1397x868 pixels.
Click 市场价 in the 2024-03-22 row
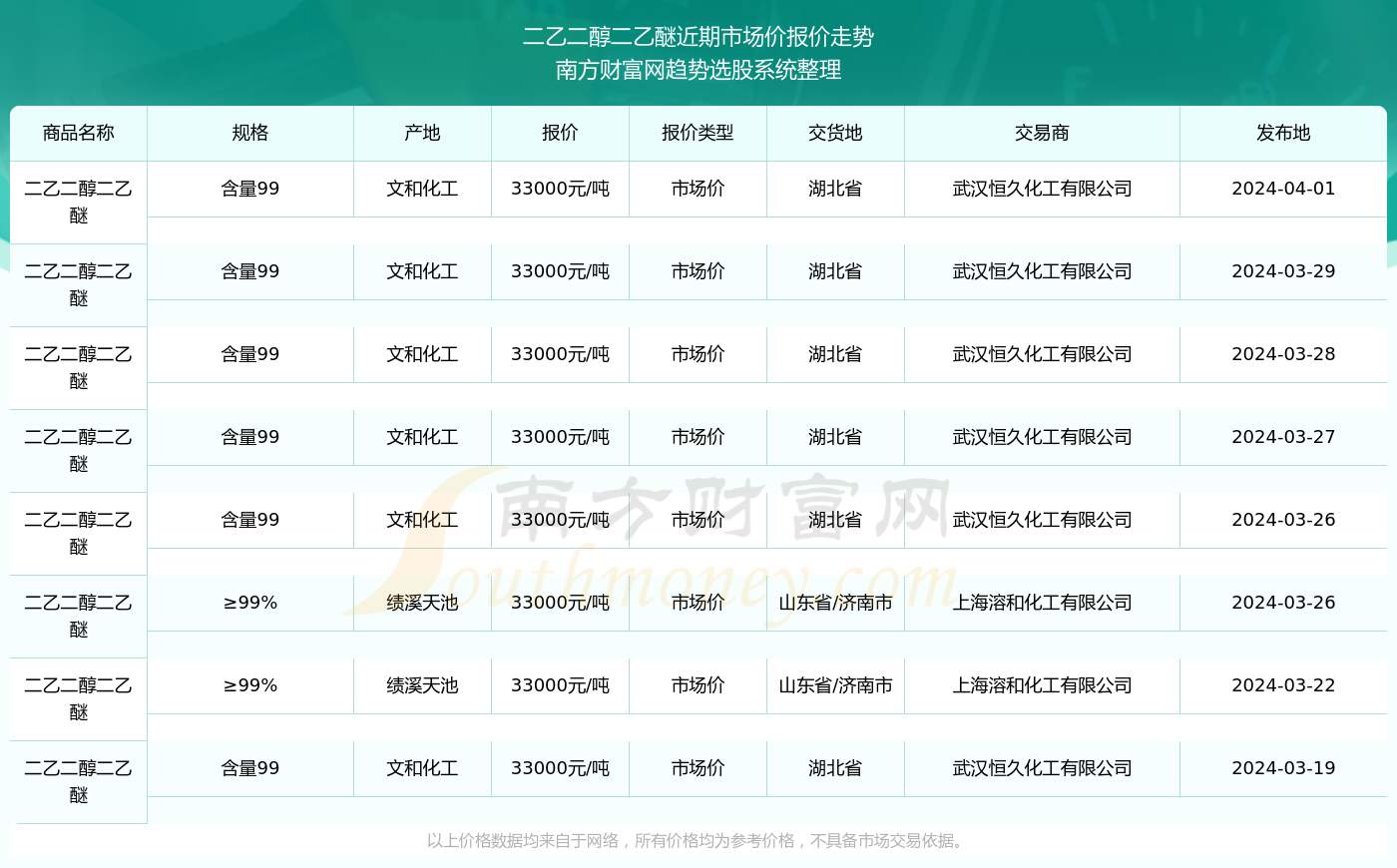[x=698, y=685]
